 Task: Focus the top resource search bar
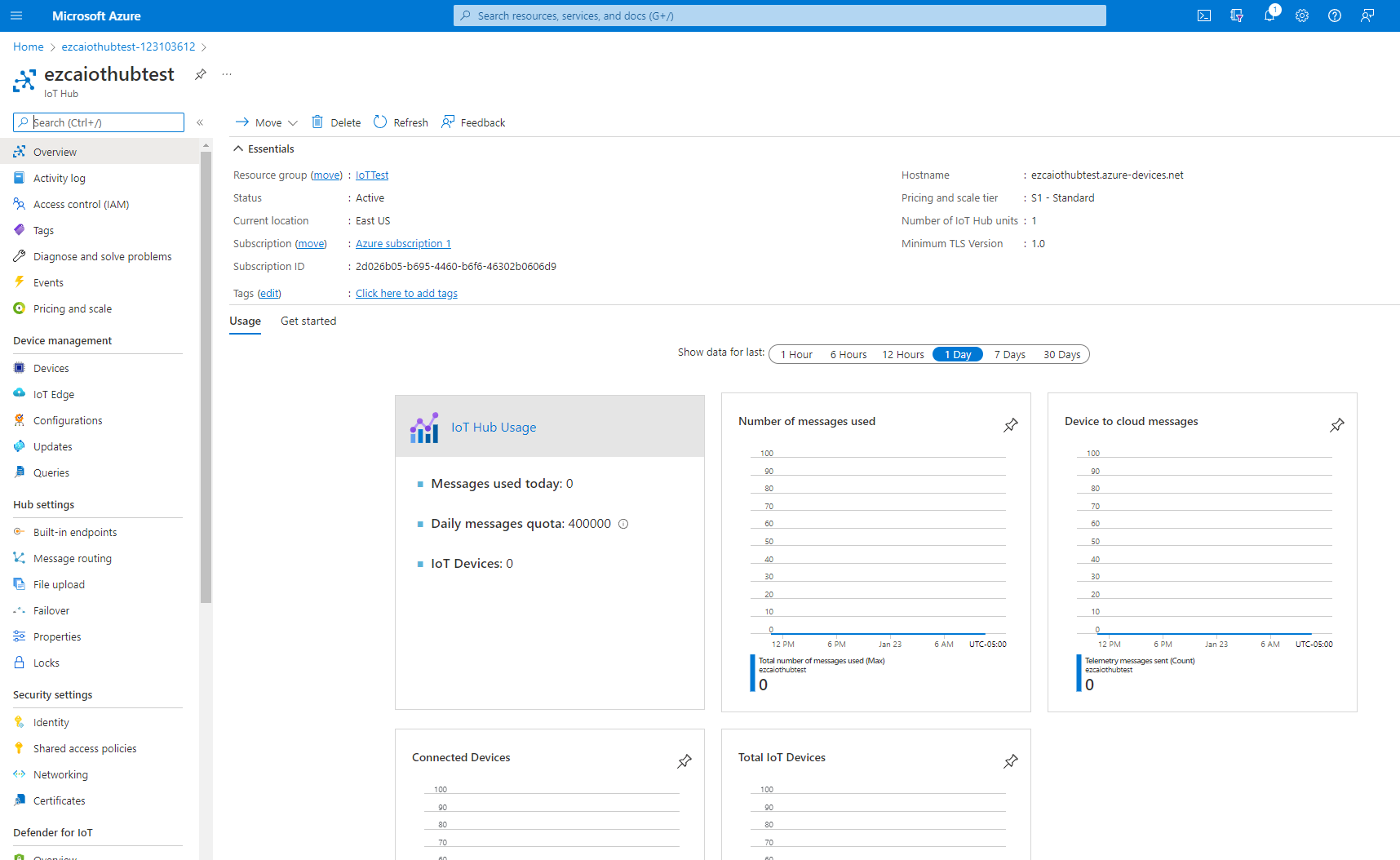tap(780, 16)
